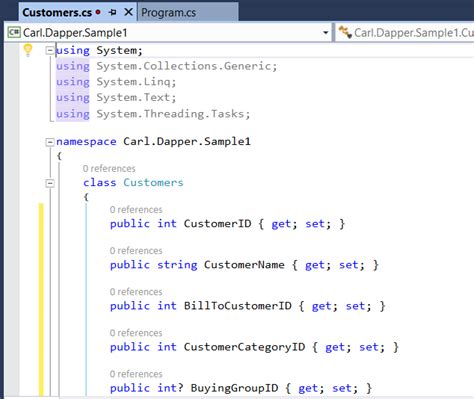The width and height of the screenshot is (474, 399).
Task: Open the Carl.Dapper.Sample1.Cu type dropdown
Action: [x=405, y=33]
